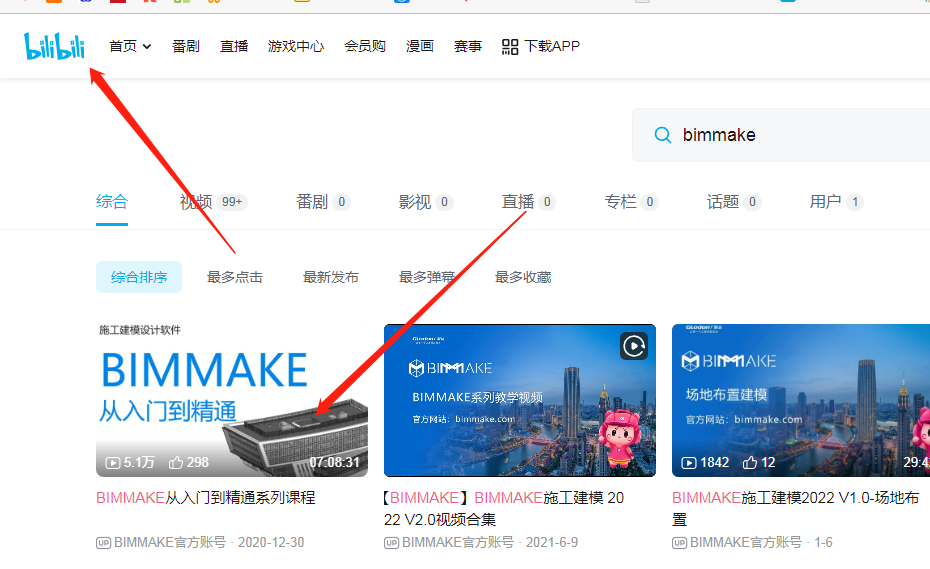Viewport: 930px width, 569px height.
Task: Select the 综合 results tab
Action: pos(112,202)
